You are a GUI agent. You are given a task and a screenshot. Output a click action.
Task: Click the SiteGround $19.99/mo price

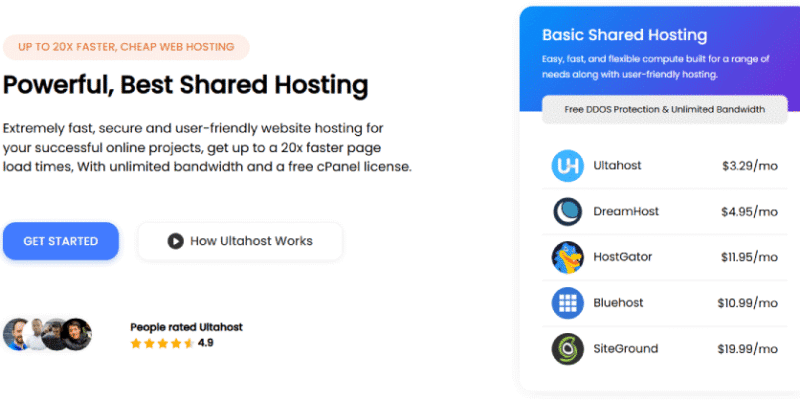[x=747, y=349]
